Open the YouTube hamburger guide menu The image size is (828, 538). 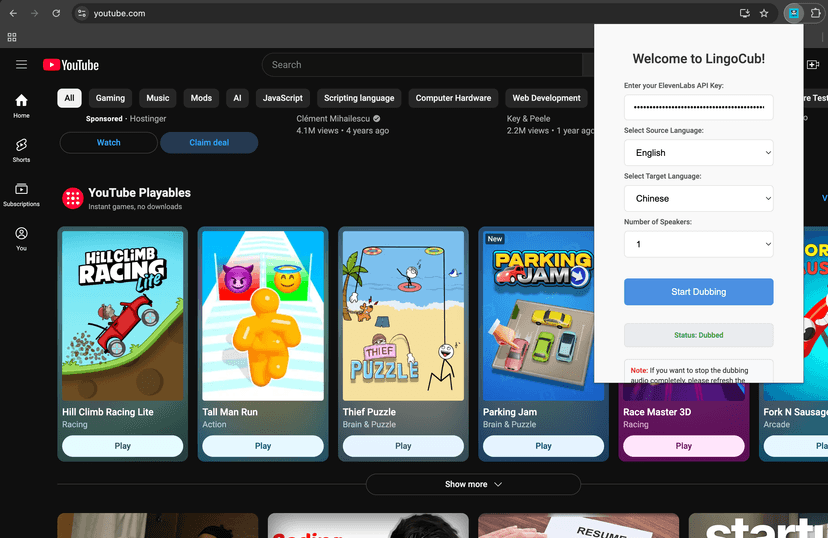(21, 64)
